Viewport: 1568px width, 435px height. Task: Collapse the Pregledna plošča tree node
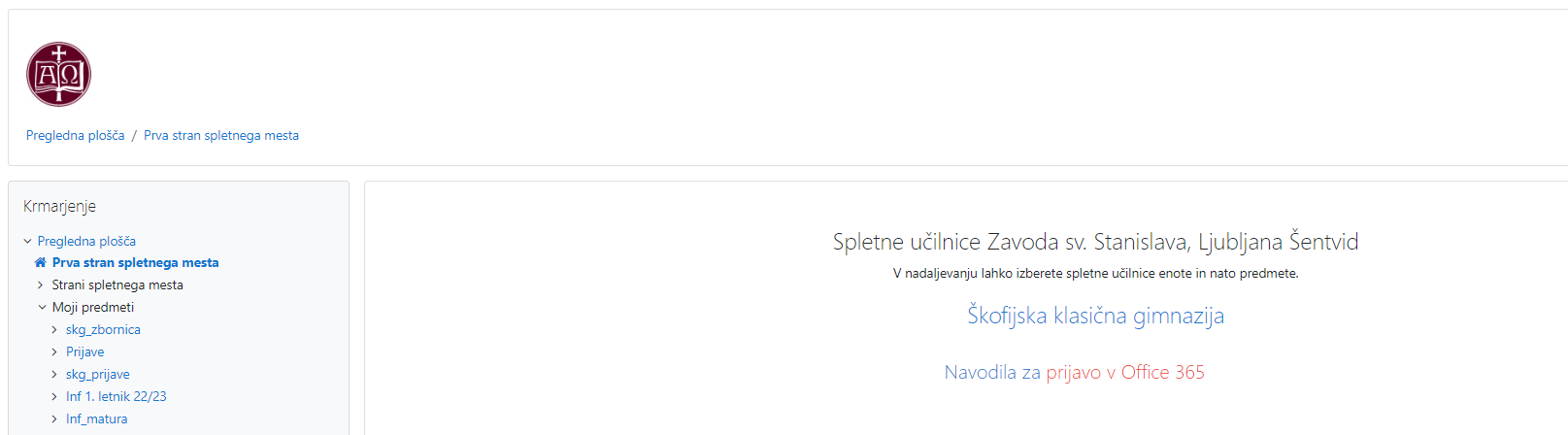pos(27,241)
